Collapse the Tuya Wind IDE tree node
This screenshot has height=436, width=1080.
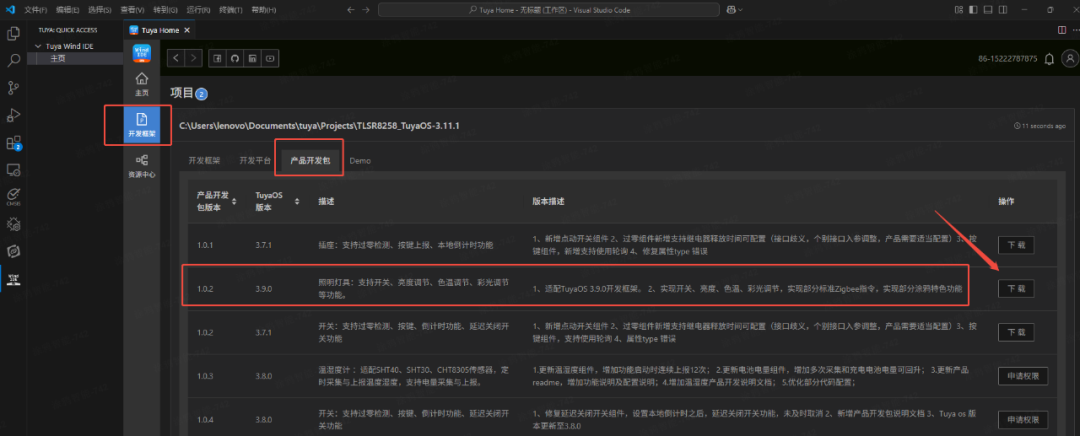coord(38,46)
